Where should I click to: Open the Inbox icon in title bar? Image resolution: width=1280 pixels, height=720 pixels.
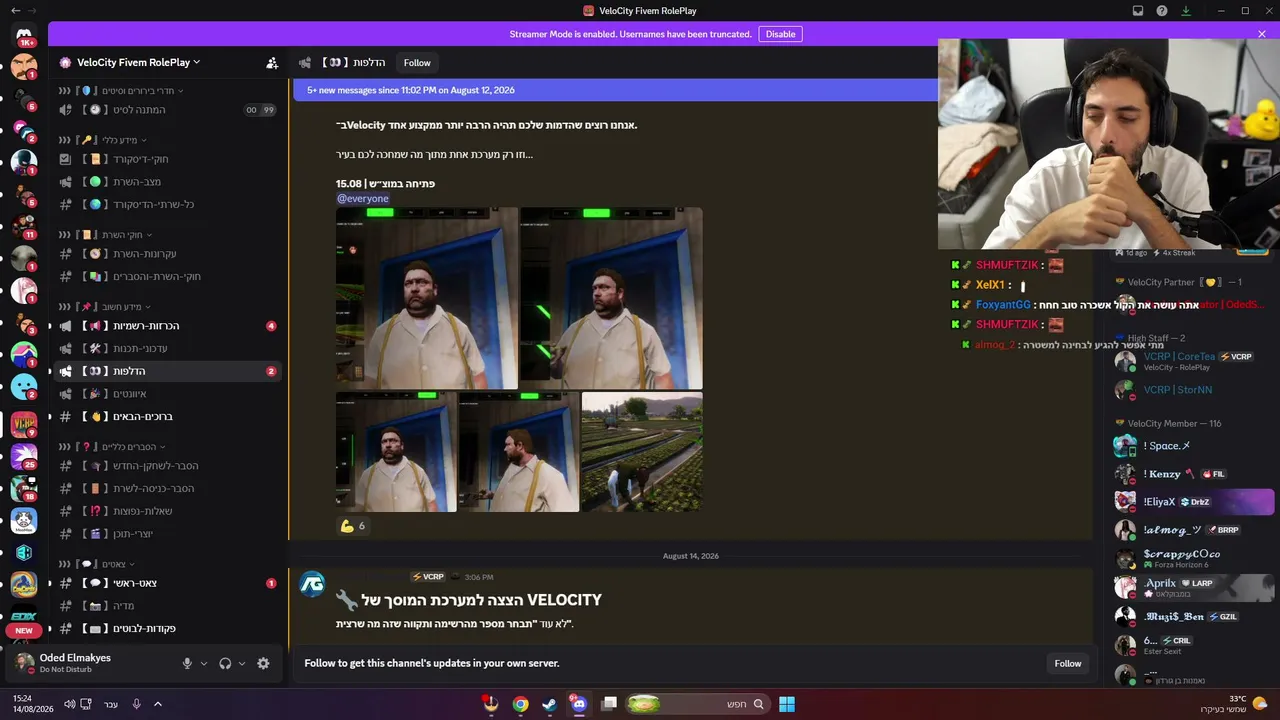click(1138, 11)
